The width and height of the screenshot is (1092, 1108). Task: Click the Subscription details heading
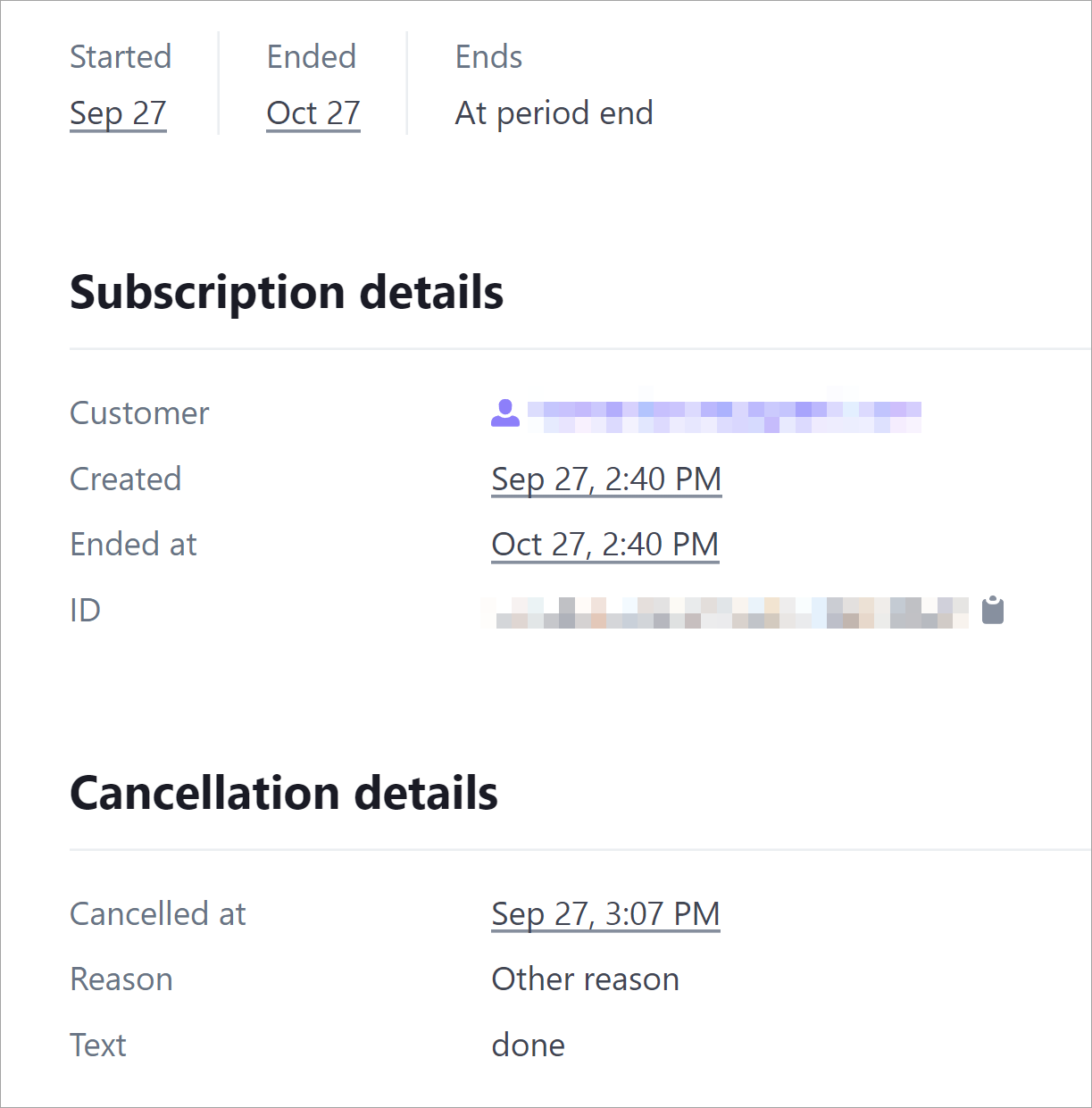(287, 293)
